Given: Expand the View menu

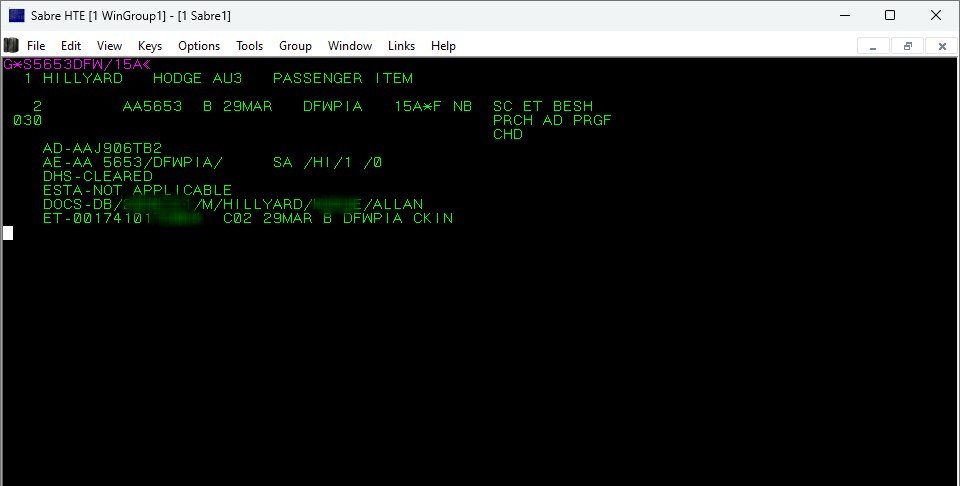Looking at the screenshot, I should coord(109,46).
